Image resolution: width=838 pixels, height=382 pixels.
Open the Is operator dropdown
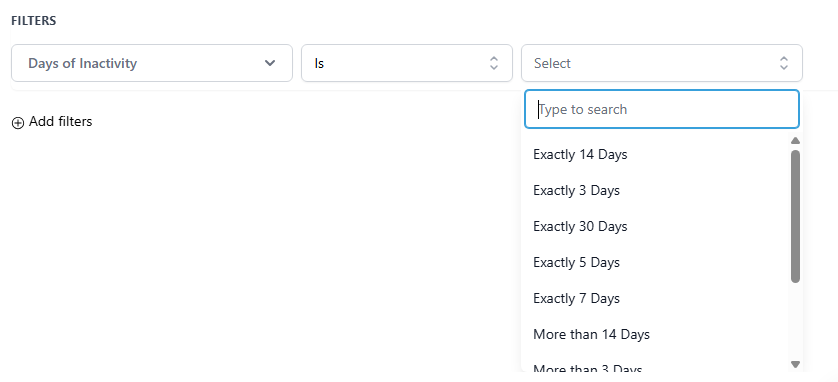(x=407, y=63)
